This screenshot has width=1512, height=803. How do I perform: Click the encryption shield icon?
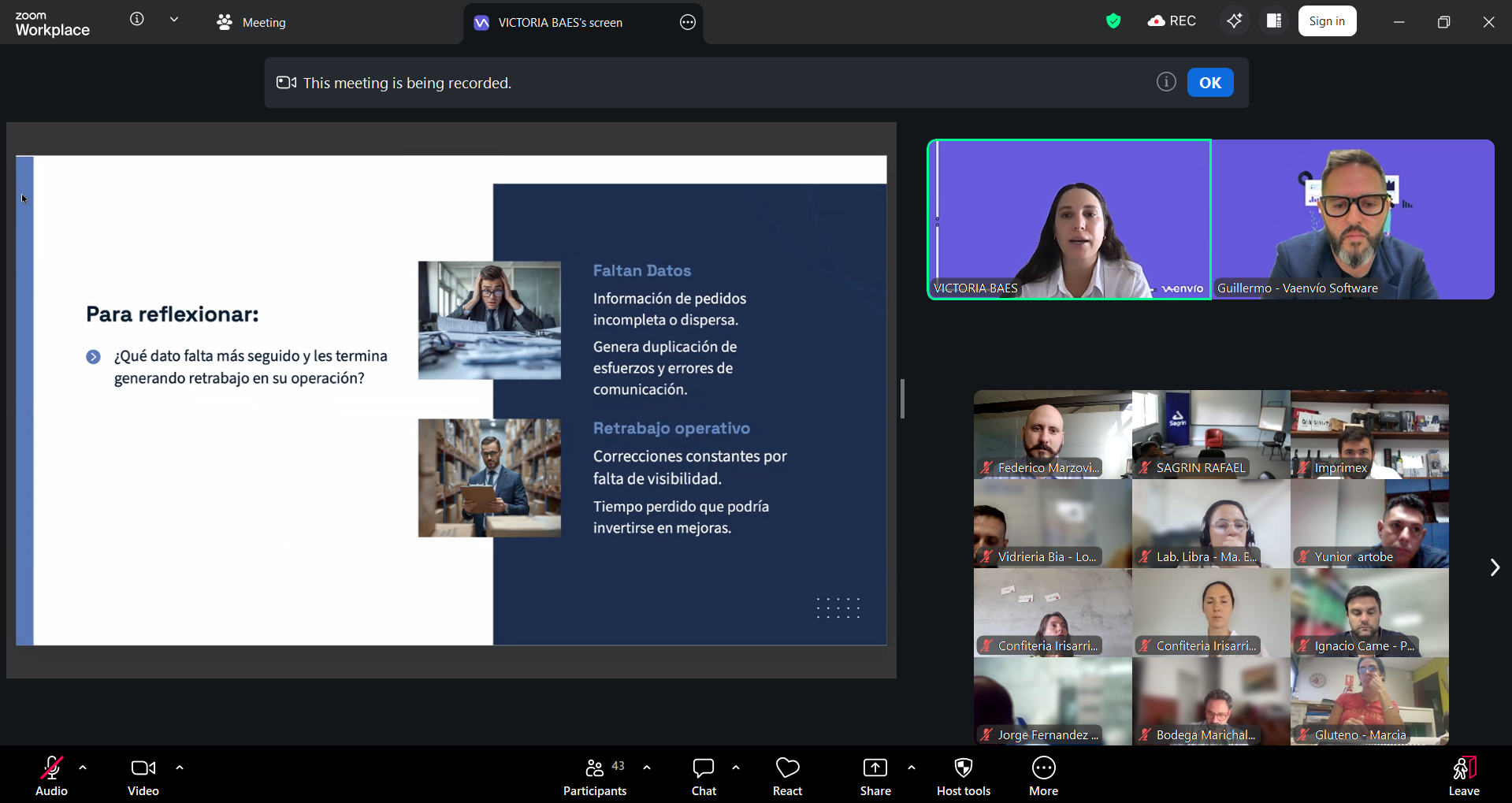coord(1113,21)
